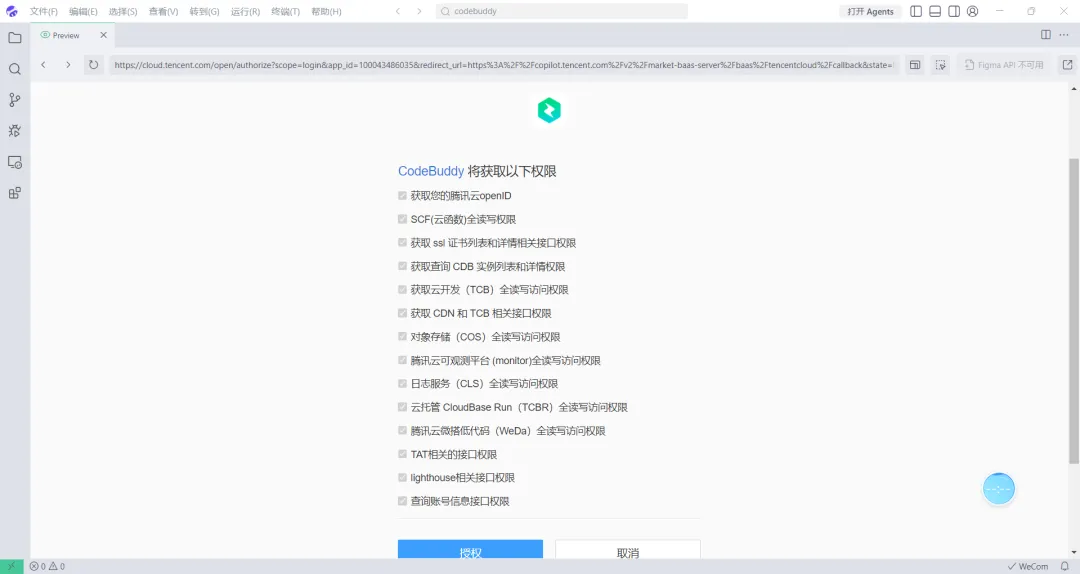The height and width of the screenshot is (574, 1080).
Task: Open the 文件(F) menu
Action: [43, 12]
